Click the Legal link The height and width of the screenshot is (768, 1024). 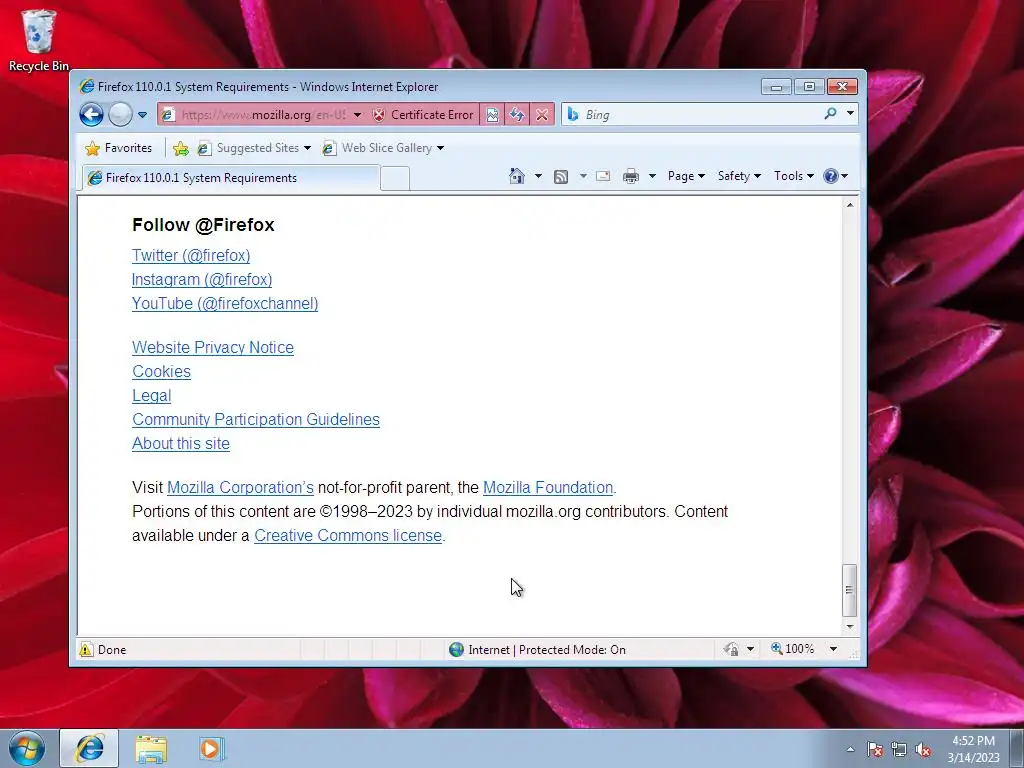(152, 396)
